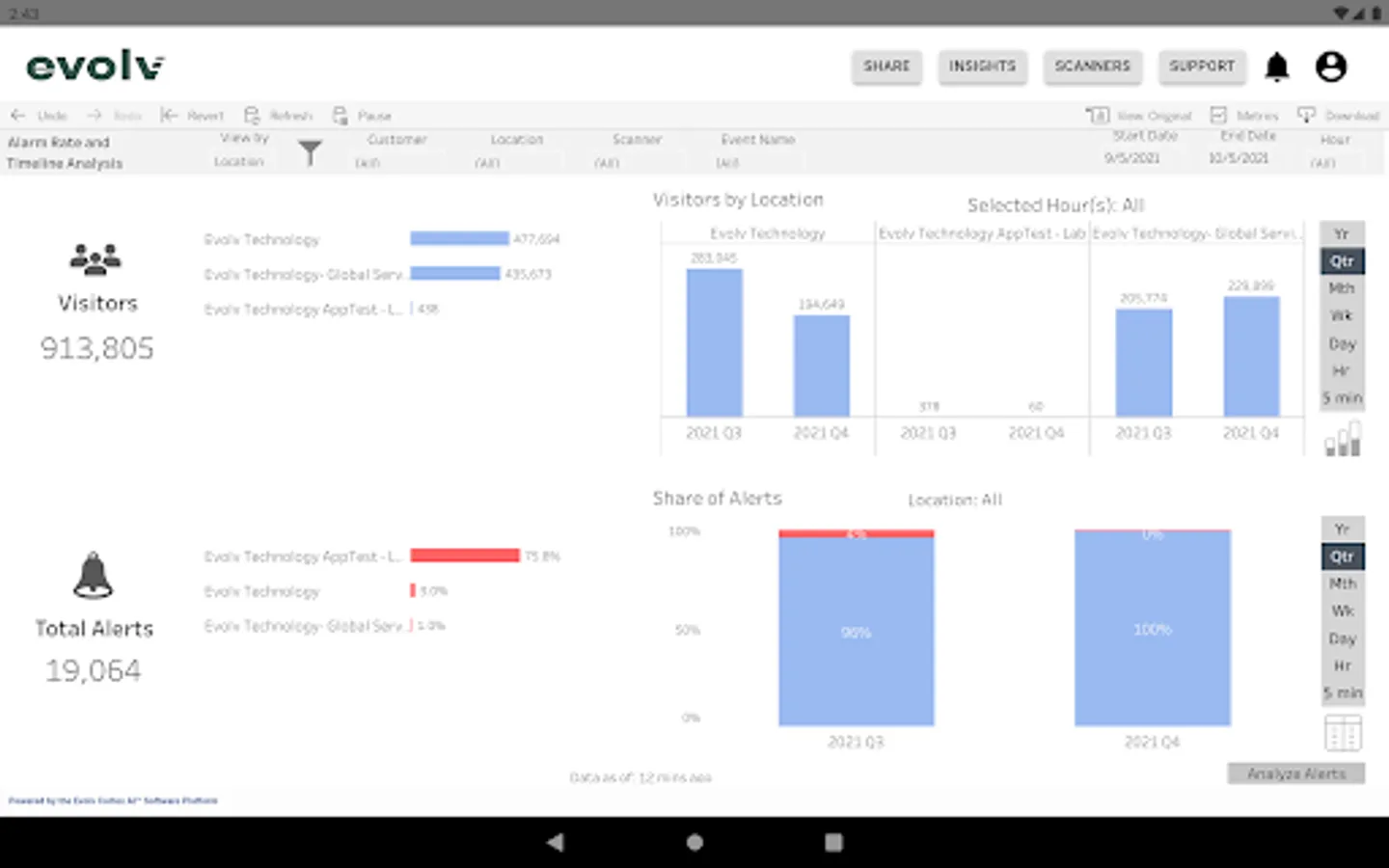Click Global Services 2021 Q4 visitors bar
Screen dimensions: 1389x868
(1252, 356)
